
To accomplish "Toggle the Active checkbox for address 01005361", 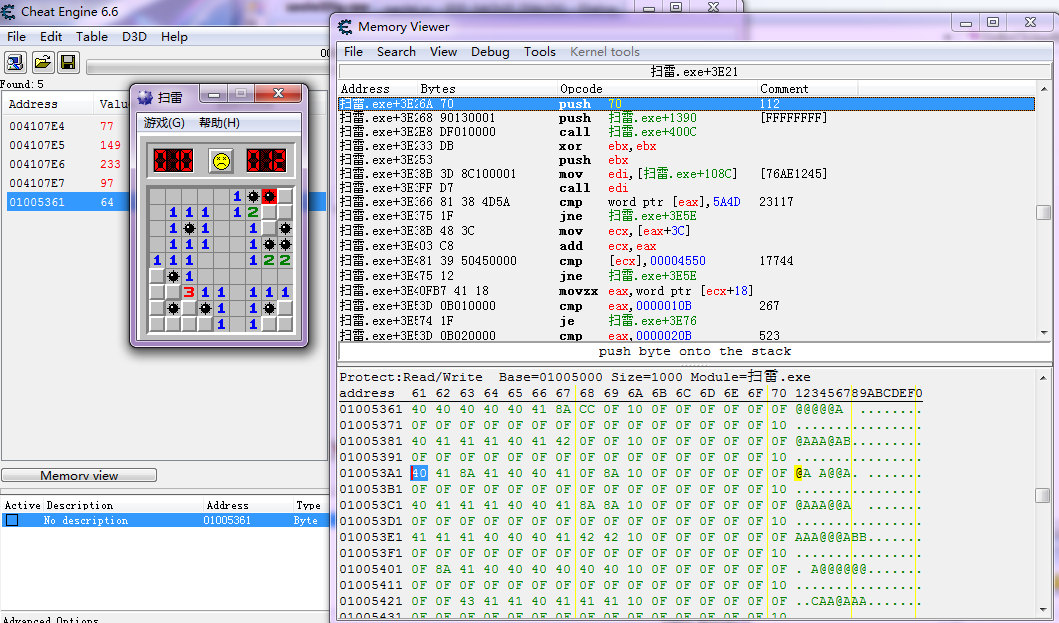I will (12, 520).
